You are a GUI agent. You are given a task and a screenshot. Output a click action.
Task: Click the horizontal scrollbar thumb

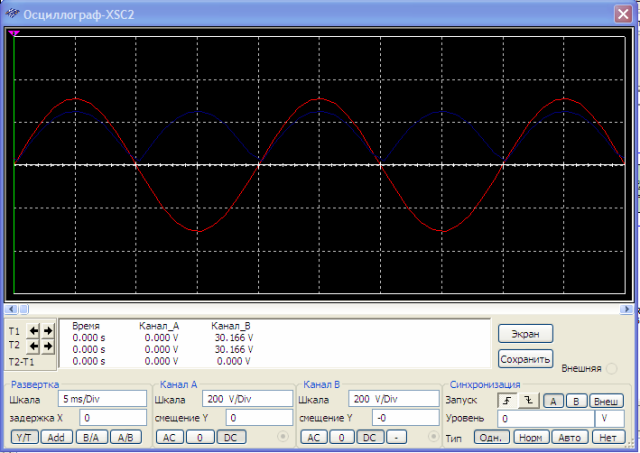(24, 309)
